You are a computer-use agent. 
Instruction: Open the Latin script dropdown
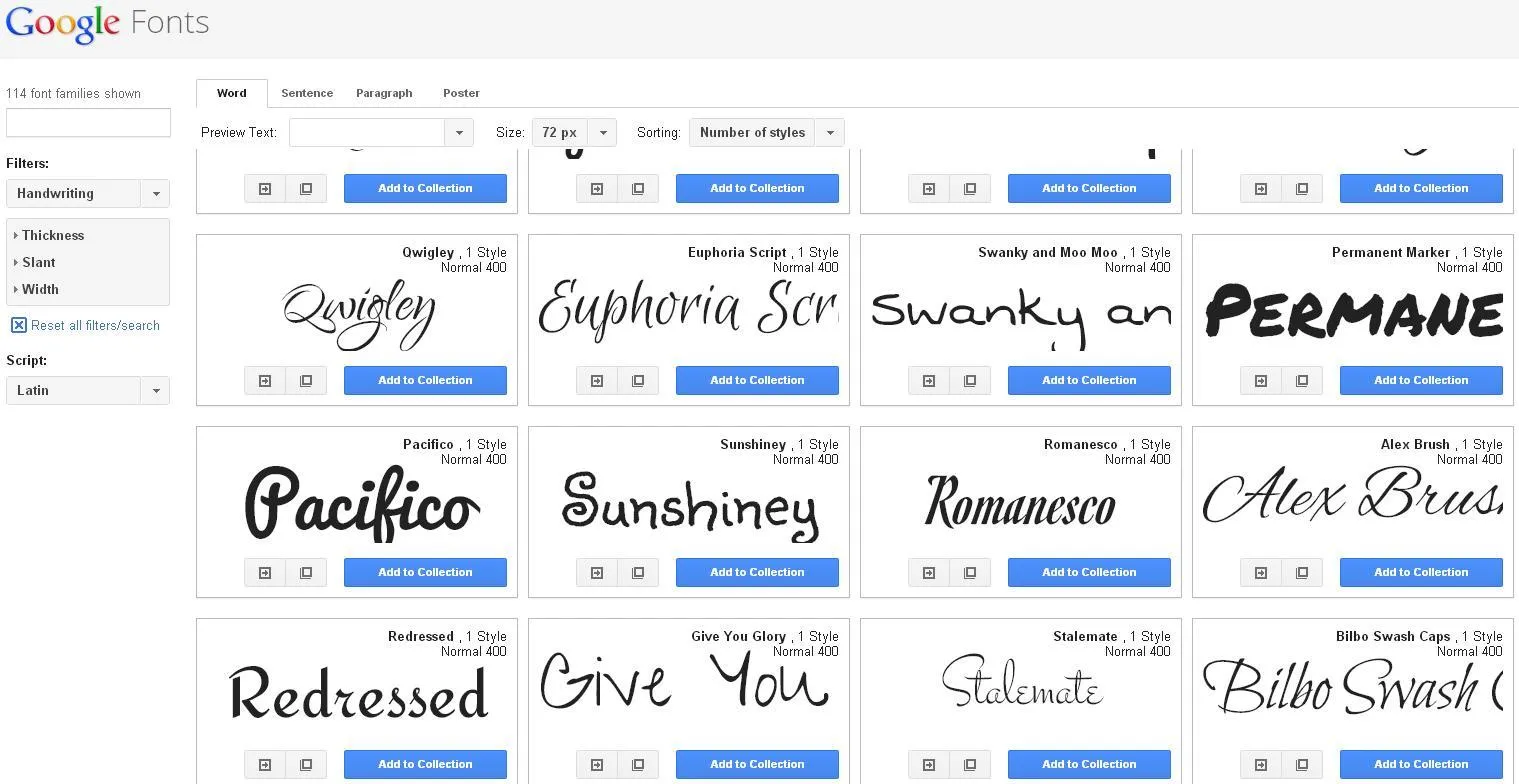click(88, 390)
